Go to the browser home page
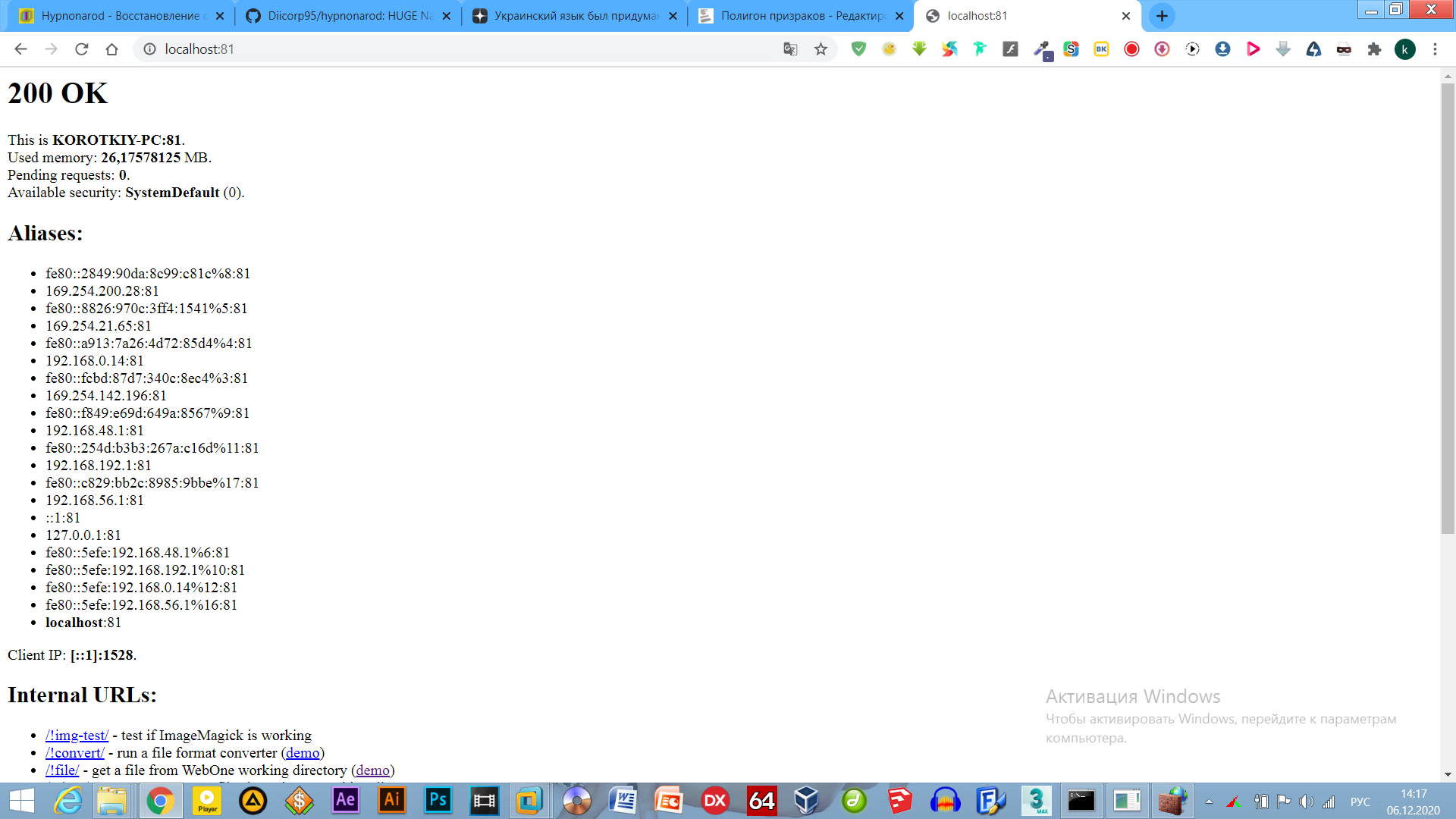The width and height of the screenshot is (1456, 819). (112, 49)
